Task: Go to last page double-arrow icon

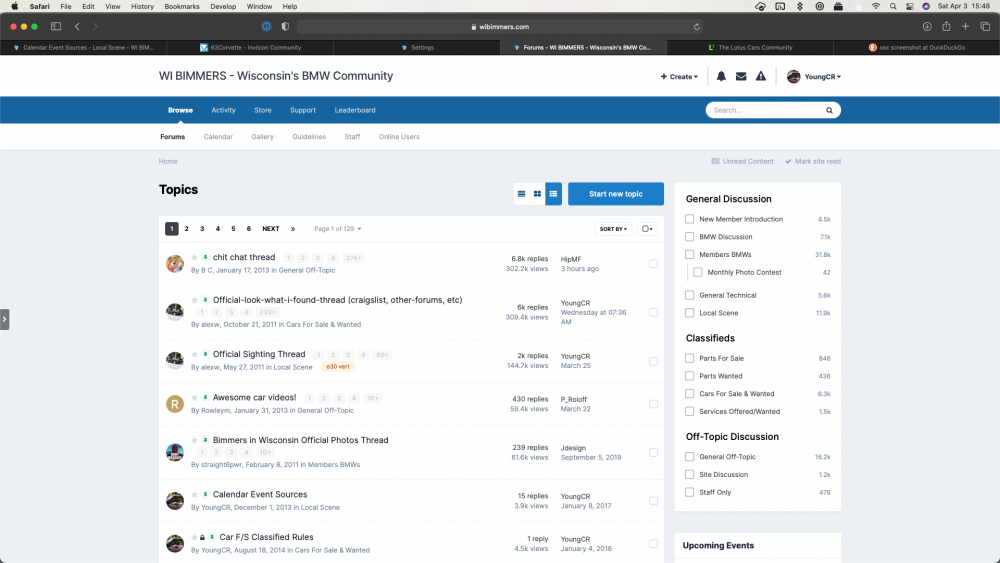Action: tap(293, 229)
